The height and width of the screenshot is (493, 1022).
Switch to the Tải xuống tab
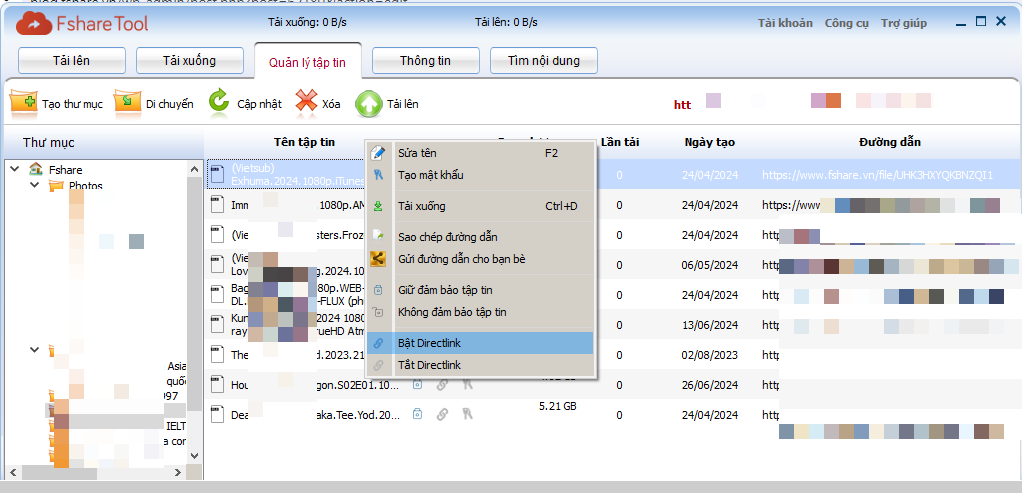189,61
